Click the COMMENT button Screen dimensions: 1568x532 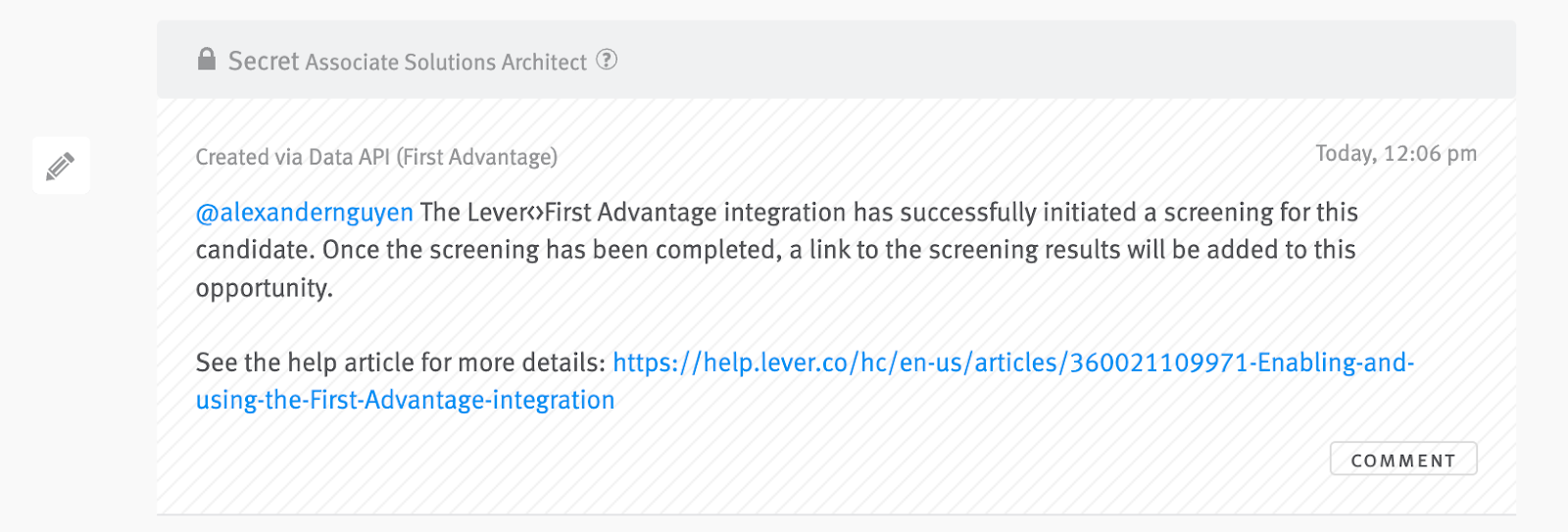(x=1403, y=459)
